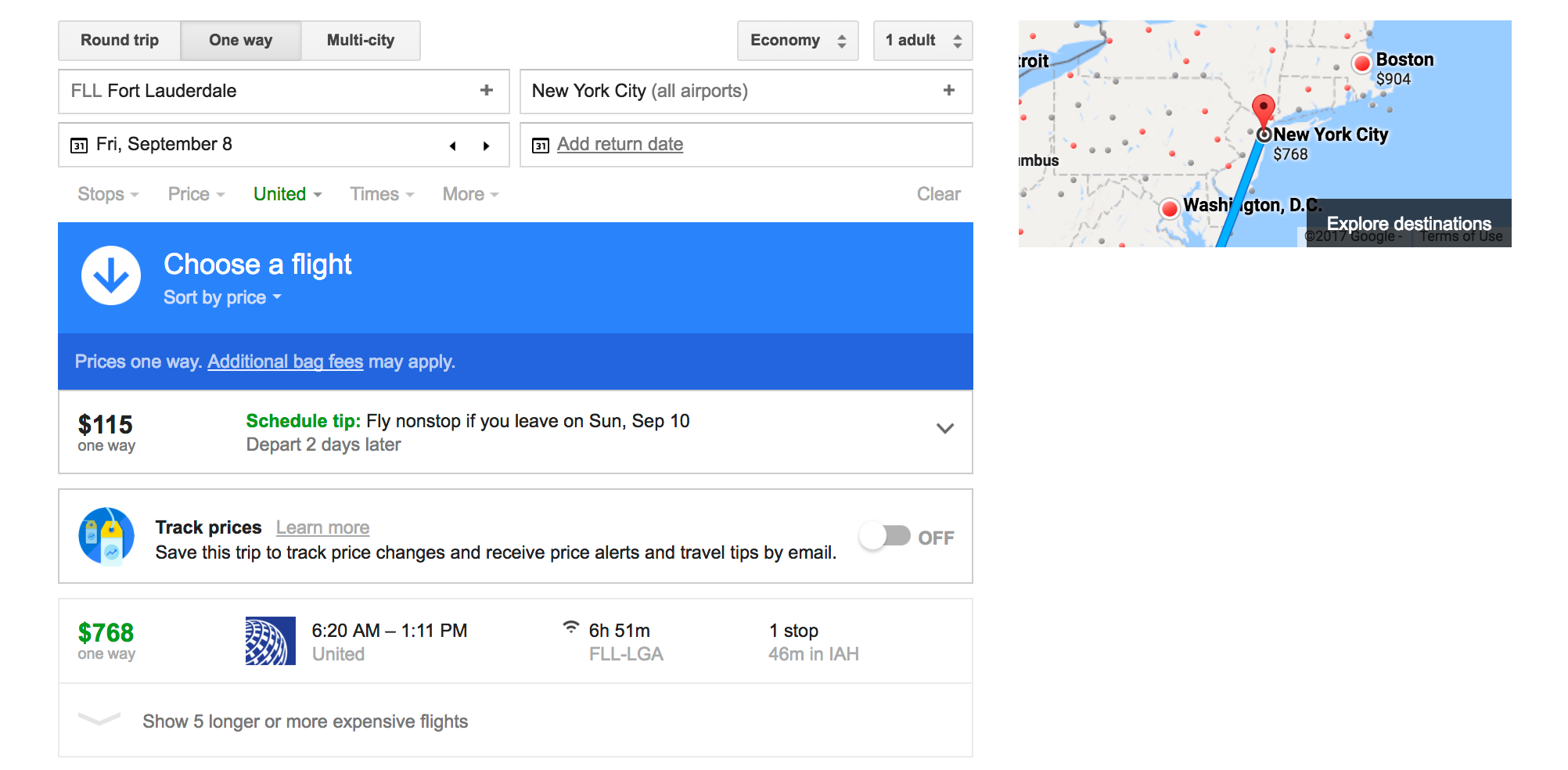Open the Economy cabin class dropdown
Image resolution: width=1568 pixels, height=770 pixels.
coord(797,41)
